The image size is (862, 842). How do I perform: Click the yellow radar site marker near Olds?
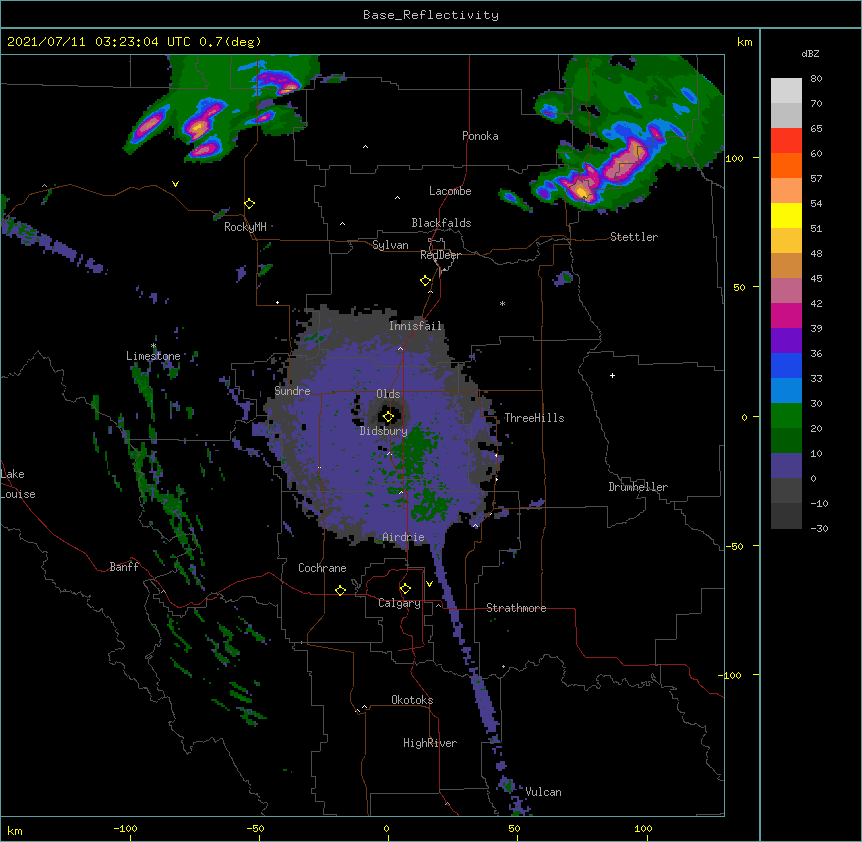coord(388,417)
